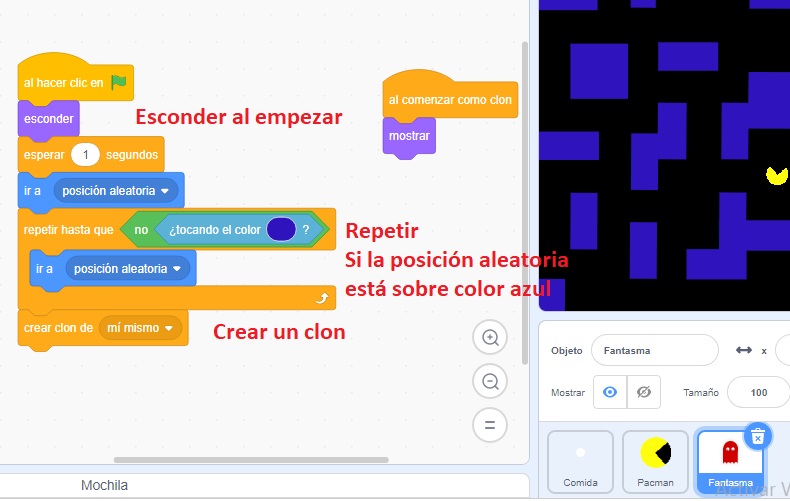Click the zoom out magnifier icon
The image size is (790, 501).
[490, 381]
